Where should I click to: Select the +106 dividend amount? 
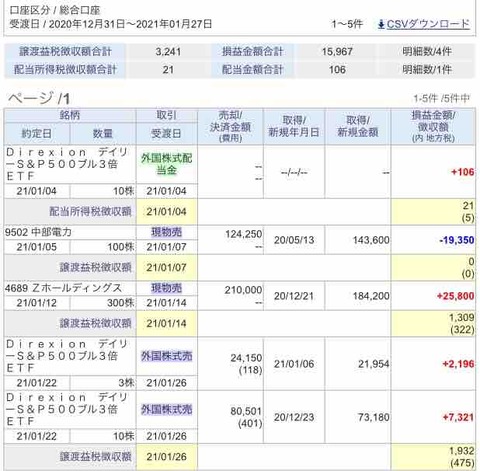pos(462,172)
